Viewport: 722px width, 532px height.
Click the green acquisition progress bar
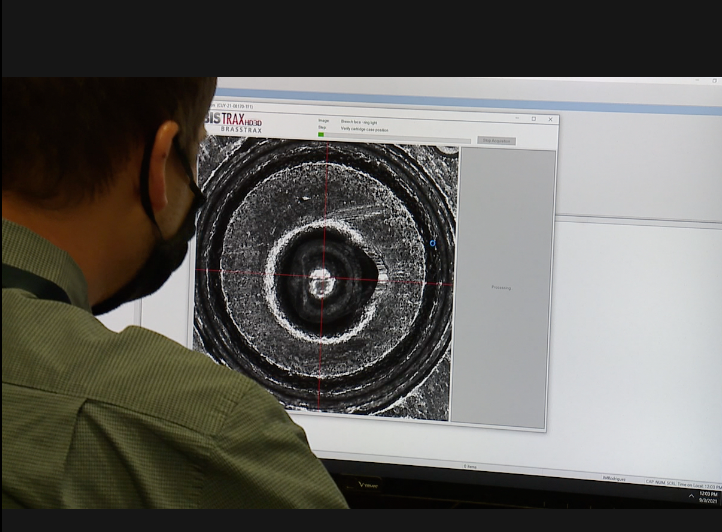coord(321,135)
